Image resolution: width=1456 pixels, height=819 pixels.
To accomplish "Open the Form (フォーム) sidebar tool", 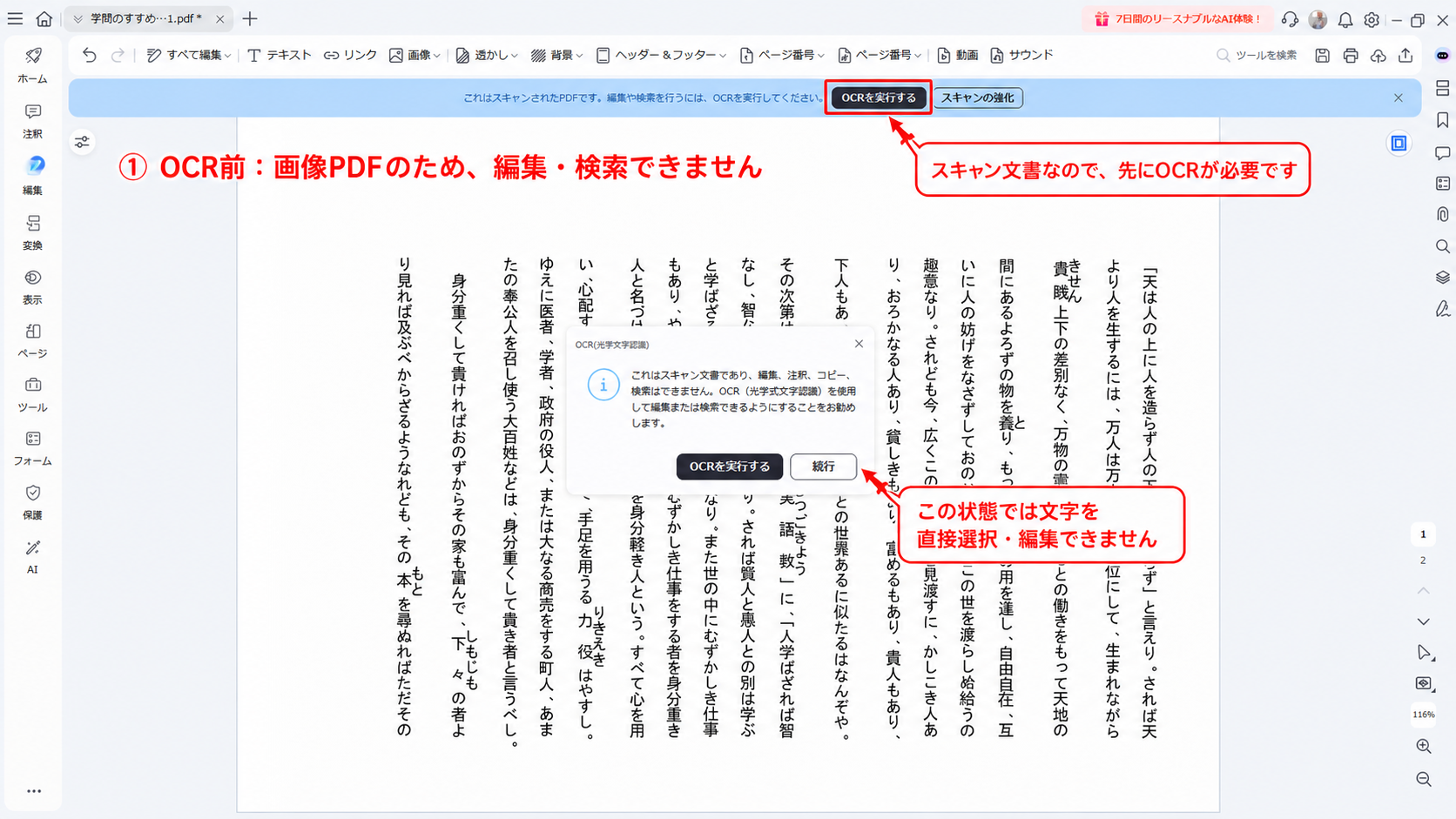I will click(x=32, y=448).
